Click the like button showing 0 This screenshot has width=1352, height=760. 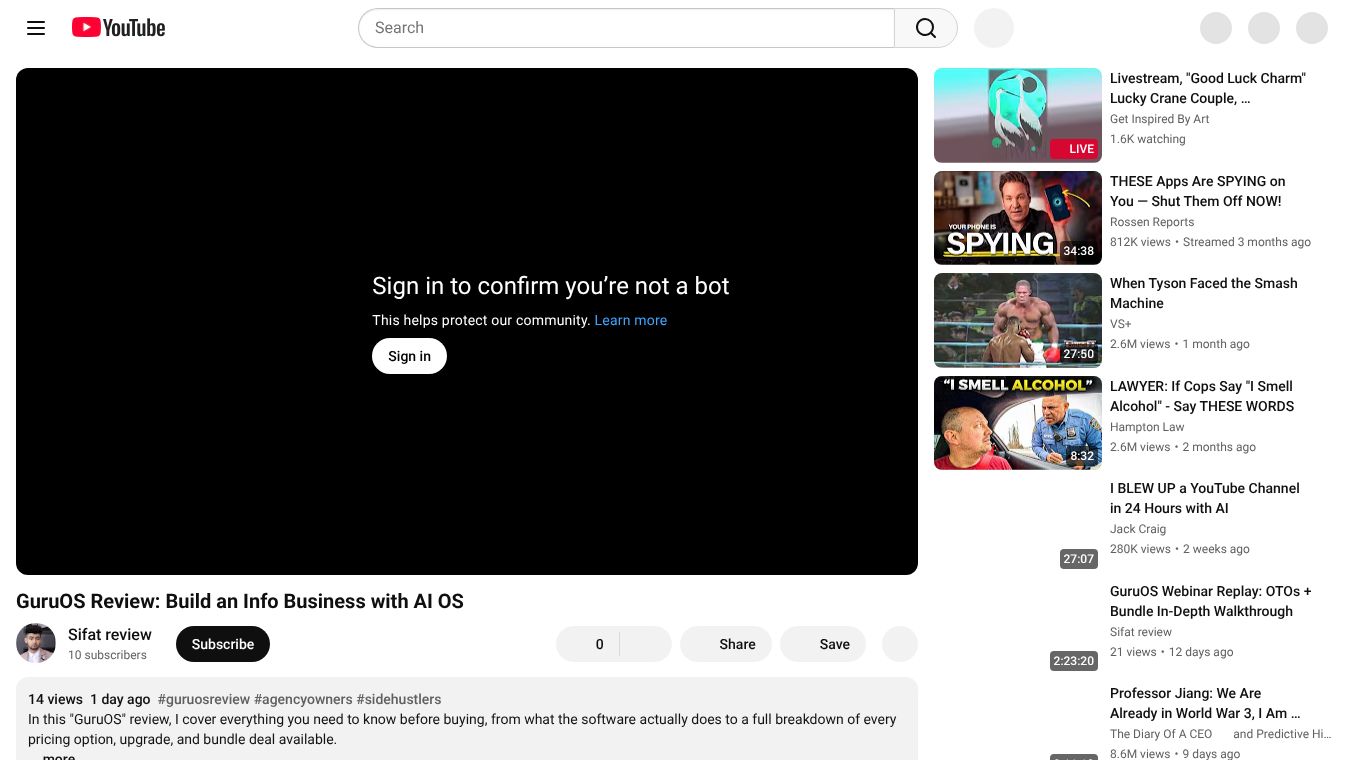588,644
